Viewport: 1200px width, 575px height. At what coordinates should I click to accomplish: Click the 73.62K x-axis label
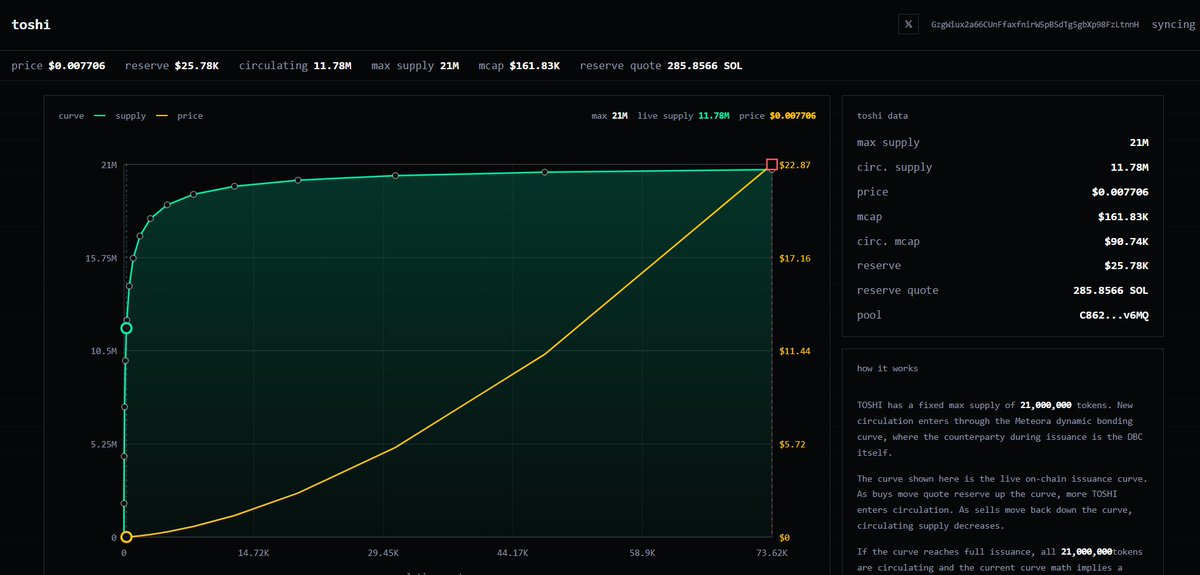click(x=771, y=552)
